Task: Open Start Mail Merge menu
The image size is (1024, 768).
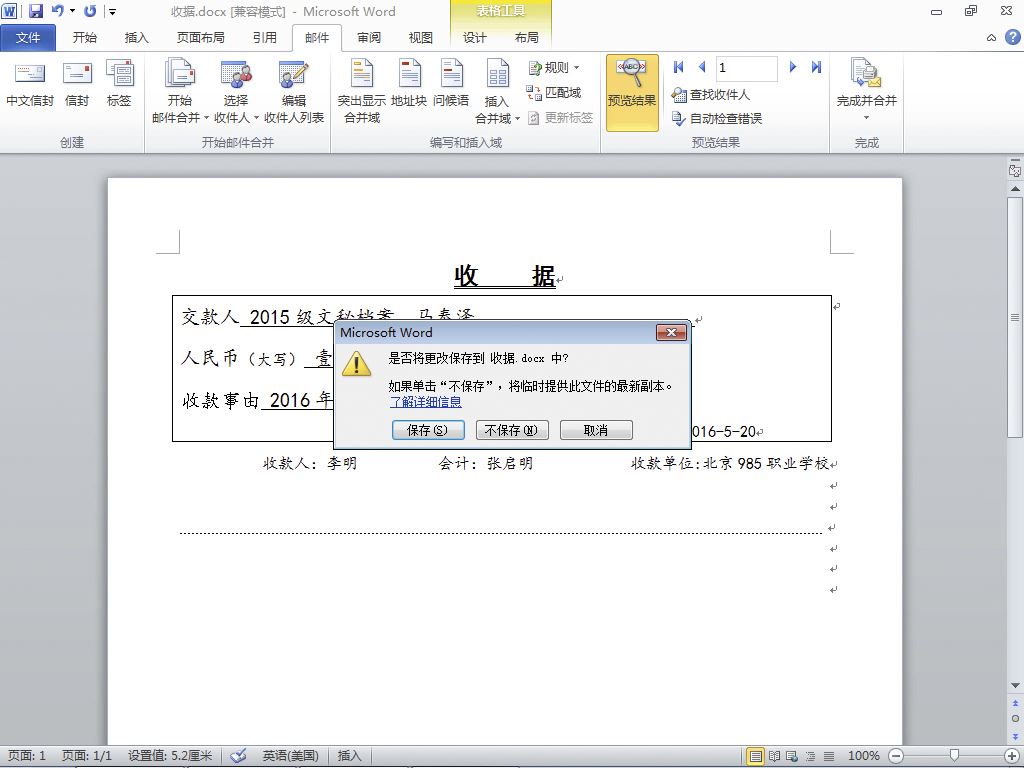Action: click(x=180, y=91)
